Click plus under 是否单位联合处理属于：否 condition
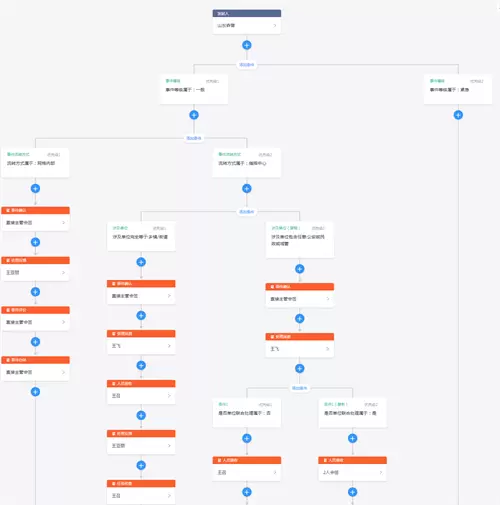This screenshot has height=505, width=500. (247, 438)
